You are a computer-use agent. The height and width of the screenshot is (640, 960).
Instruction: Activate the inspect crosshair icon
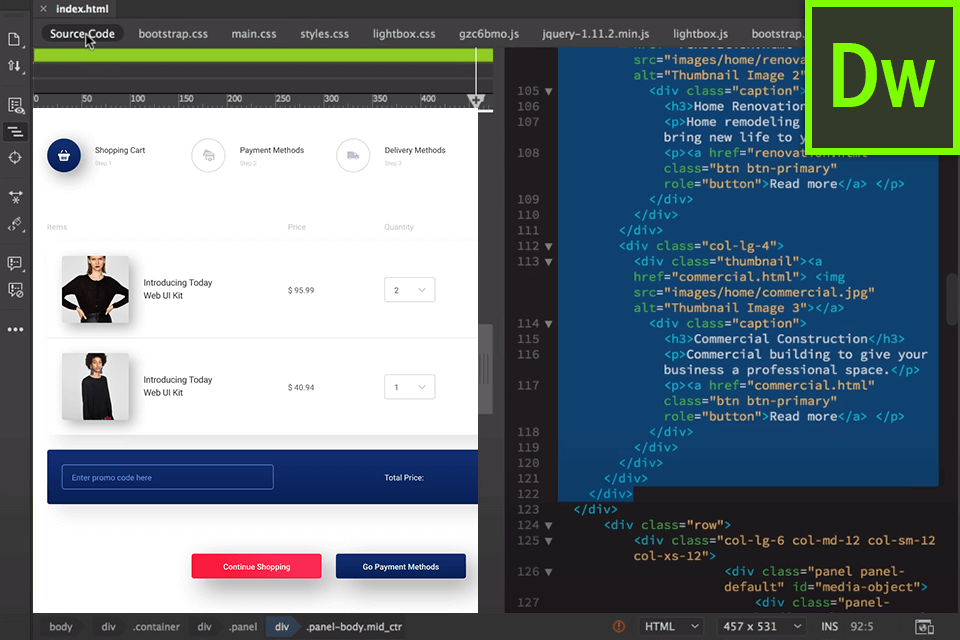coord(15,157)
